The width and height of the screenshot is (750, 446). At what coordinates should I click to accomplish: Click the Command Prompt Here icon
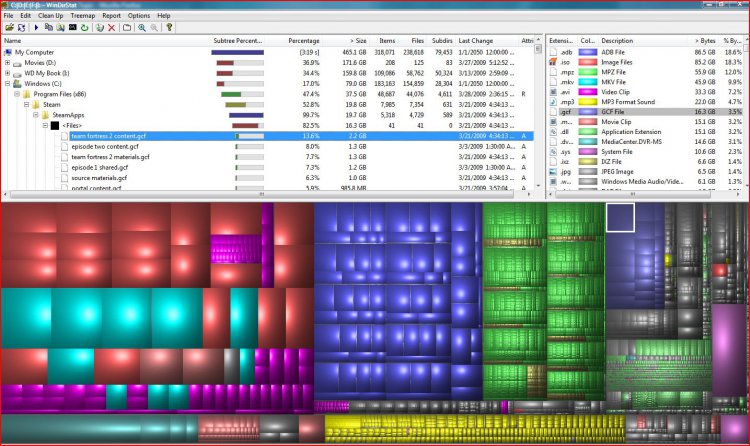click(x=73, y=28)
